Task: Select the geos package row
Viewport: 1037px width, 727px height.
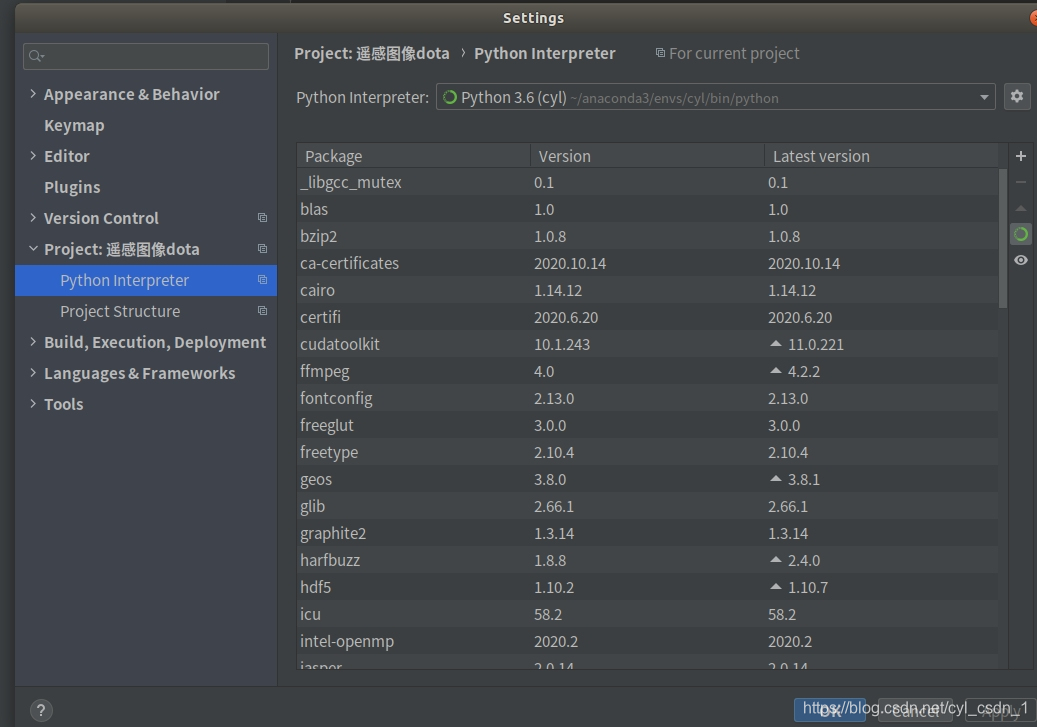Action: [x=647, y=479]
